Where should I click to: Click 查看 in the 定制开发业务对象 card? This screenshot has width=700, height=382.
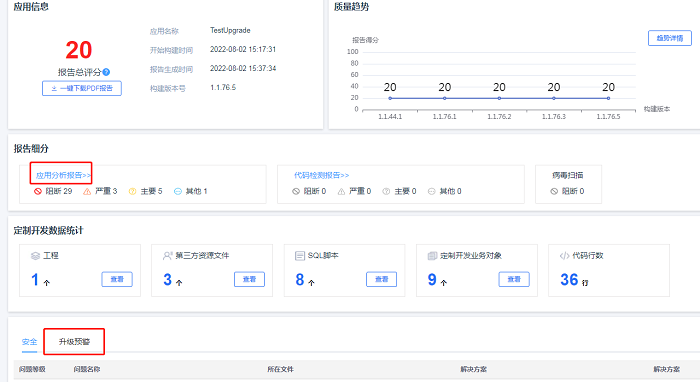514,279
